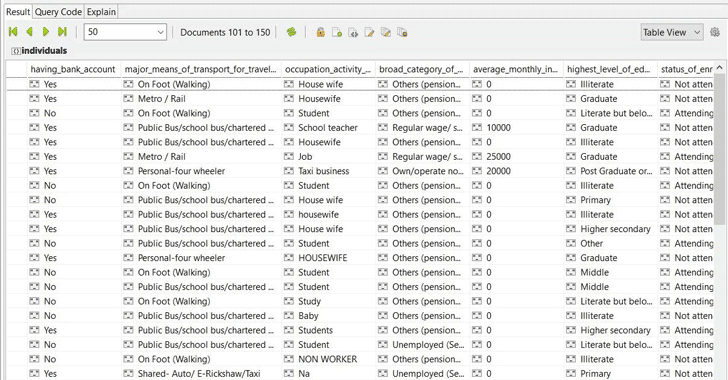The image size is (728, 380).
Task: Click the edit document pencil icon
Action: pos(369,32)
